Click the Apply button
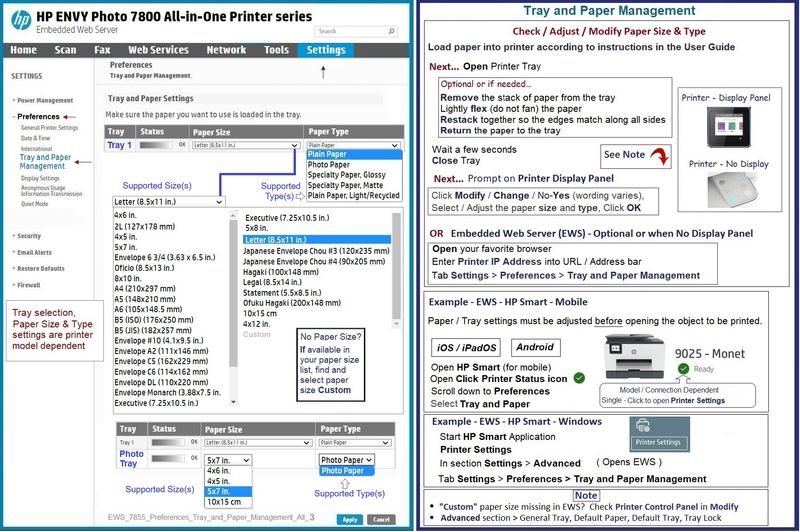The image size is (800, 532). (x=349, y=520)
